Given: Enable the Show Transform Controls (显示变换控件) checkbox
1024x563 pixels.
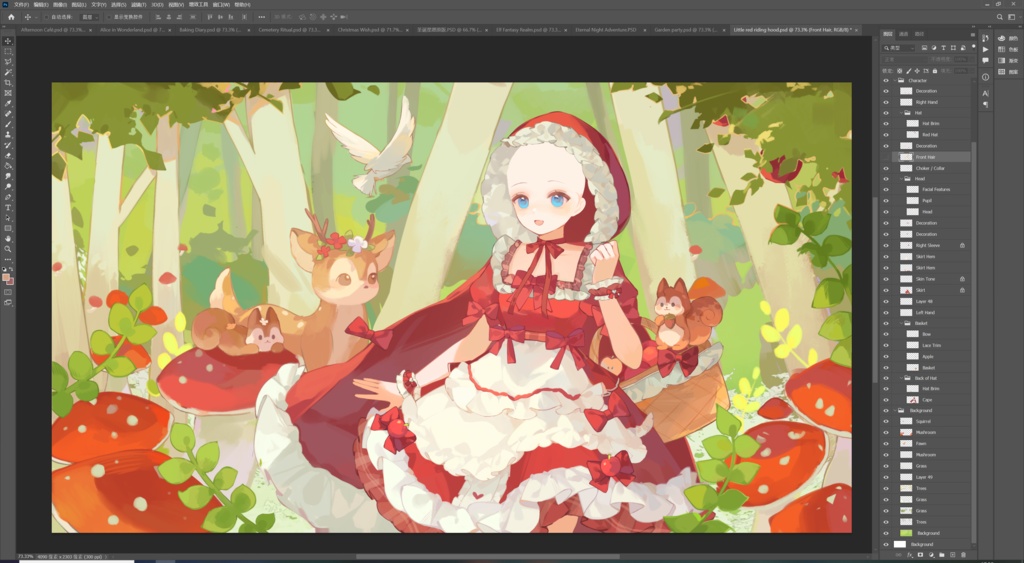Looking at the screenshot, I should pyautogui.click(x=109, y=17).
